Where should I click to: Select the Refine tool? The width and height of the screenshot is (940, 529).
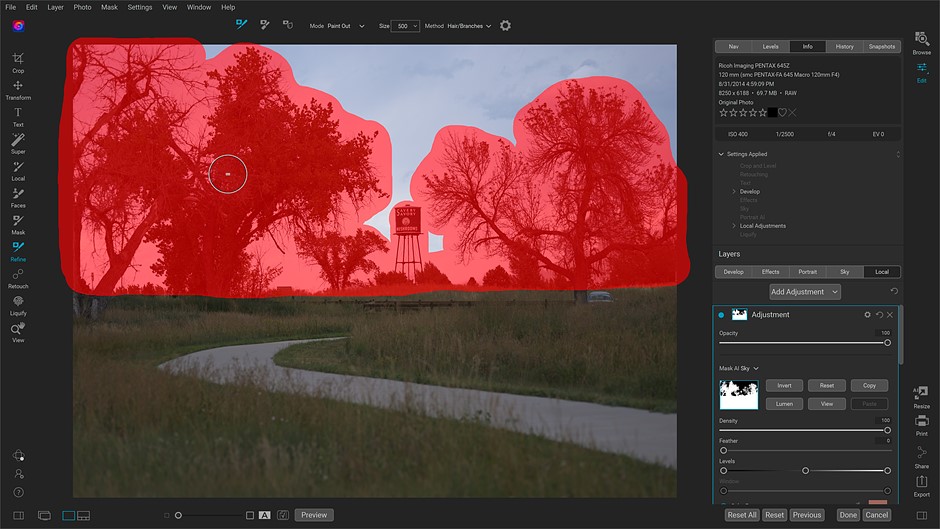coord(18,251)
